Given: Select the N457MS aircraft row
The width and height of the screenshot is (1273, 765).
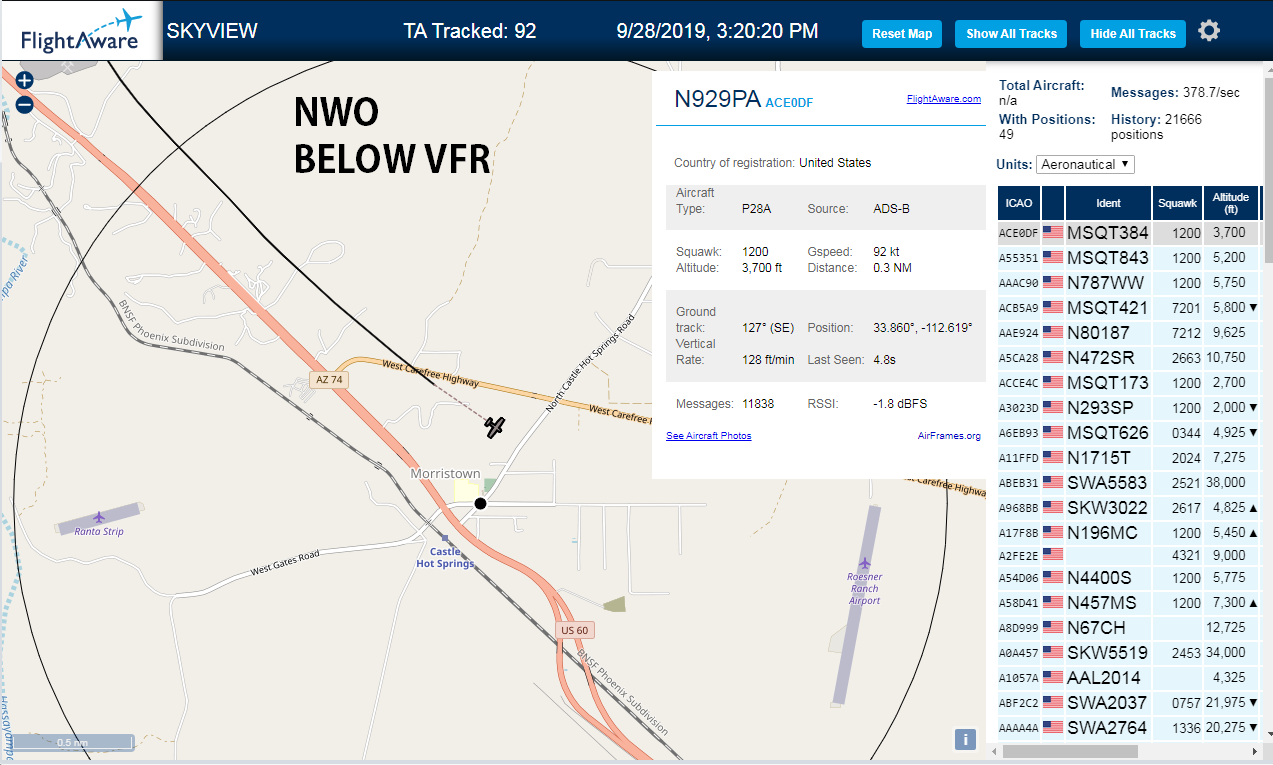Looking at the screenshot, I should coord(1129,603).
